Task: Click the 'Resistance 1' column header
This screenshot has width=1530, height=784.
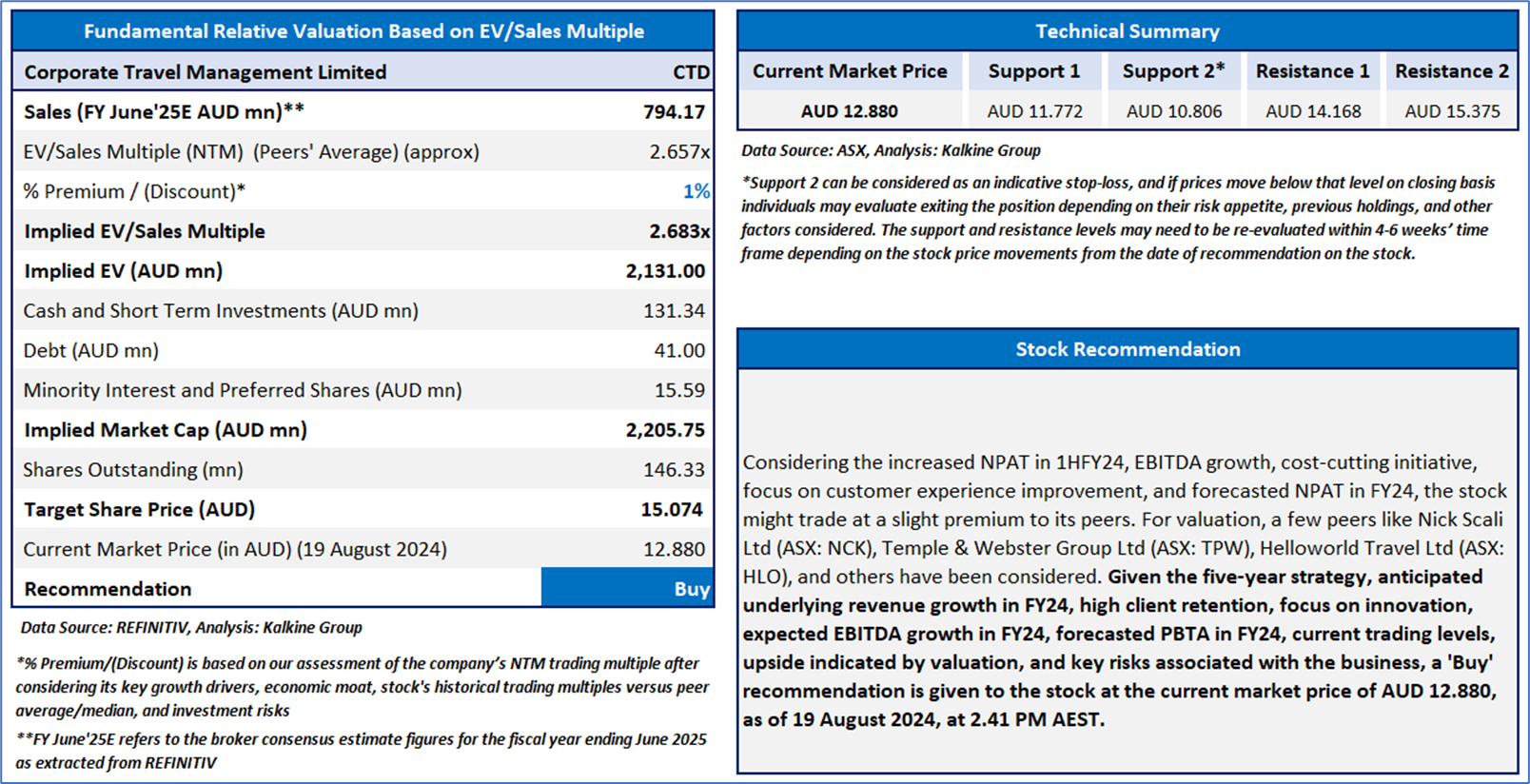Action: [1312, 71]
